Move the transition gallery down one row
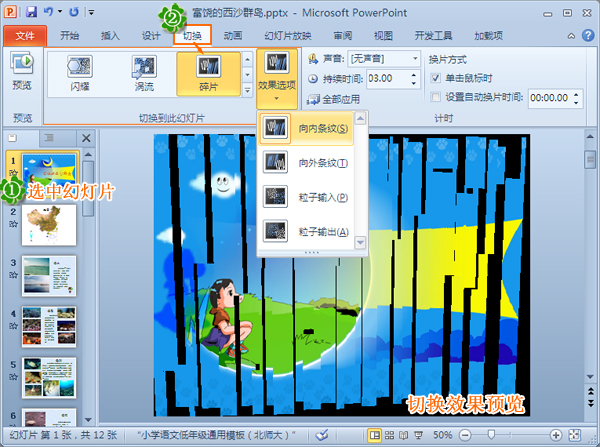Viewport: 600px width, 447px height. pos(248,75)
